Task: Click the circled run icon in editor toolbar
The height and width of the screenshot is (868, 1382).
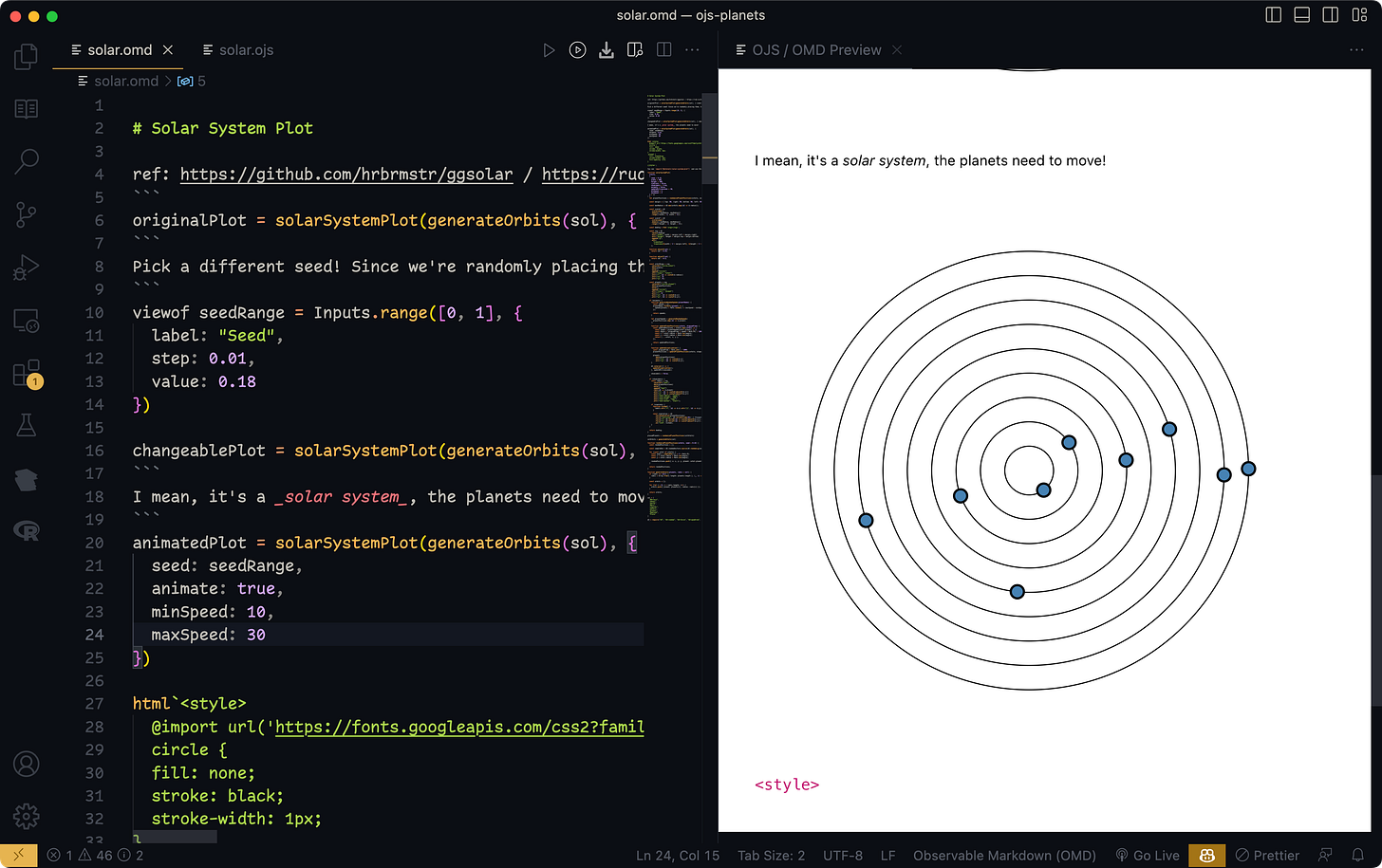Action: pos(577,50)
